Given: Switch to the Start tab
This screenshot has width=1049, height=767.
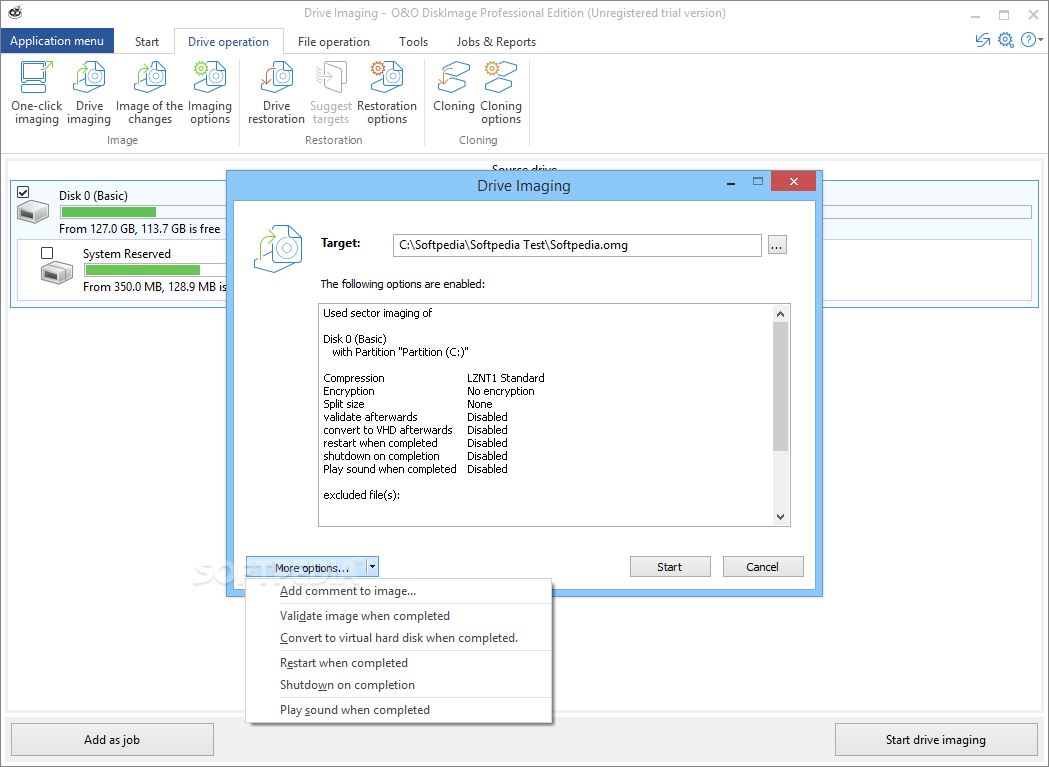Looking at the screenshot, I should (147, 41).
